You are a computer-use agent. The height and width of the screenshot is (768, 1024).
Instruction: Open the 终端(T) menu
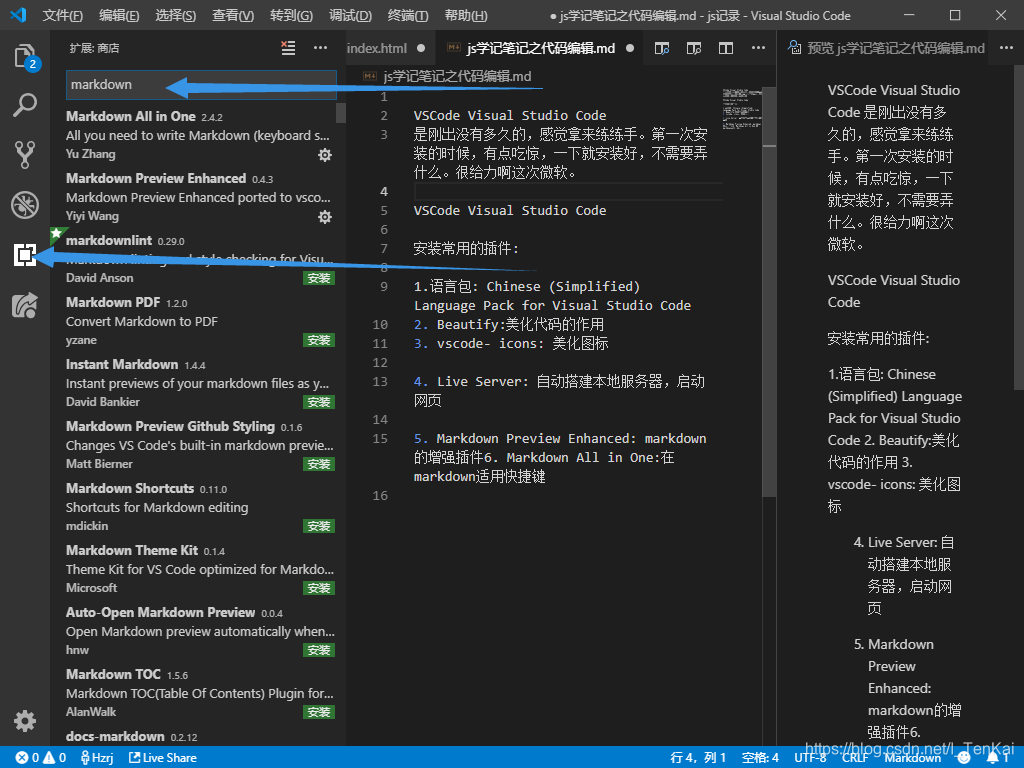pyautogui.click(x=408, y=15)
